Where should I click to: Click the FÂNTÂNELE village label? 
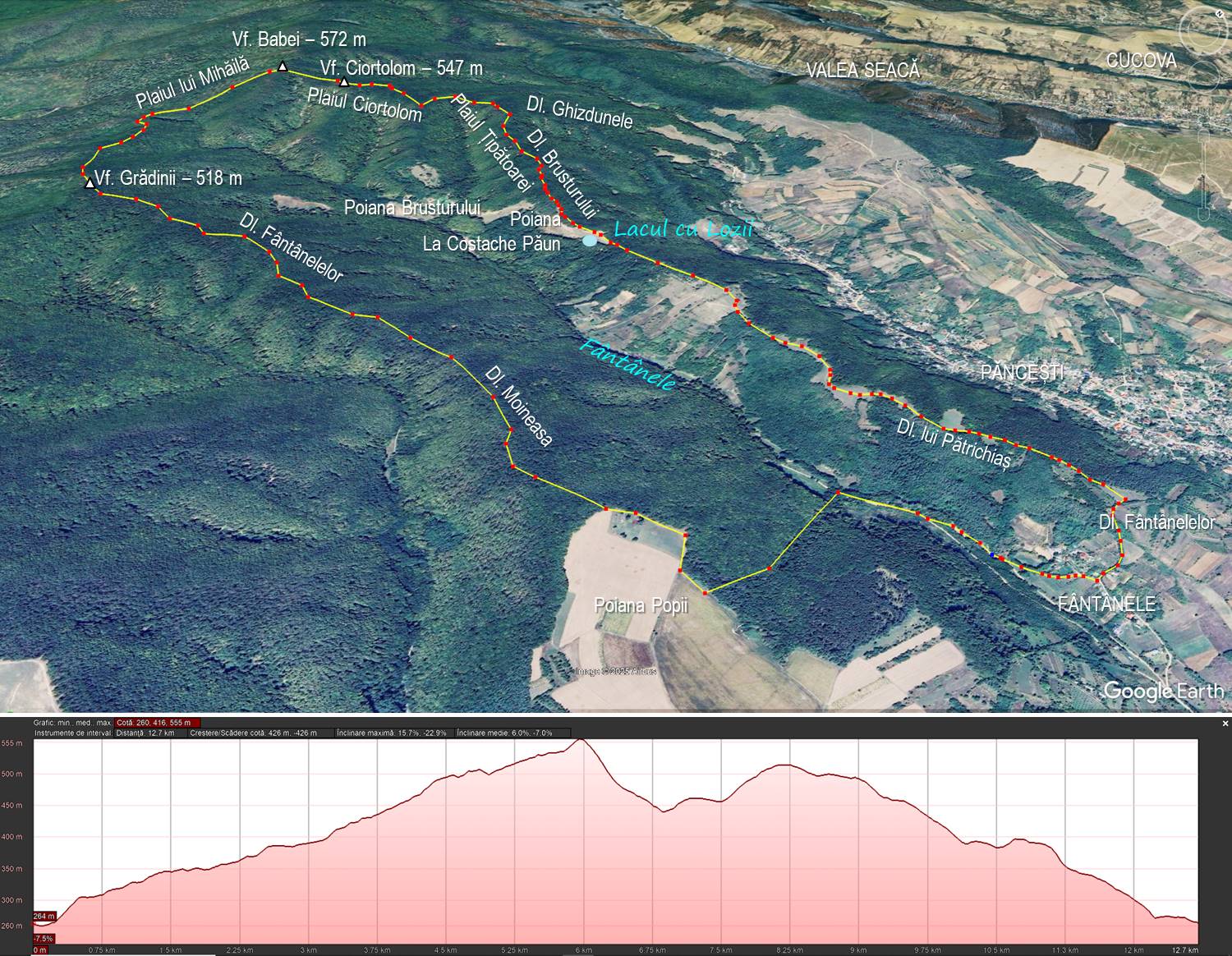coord(1106,604)
